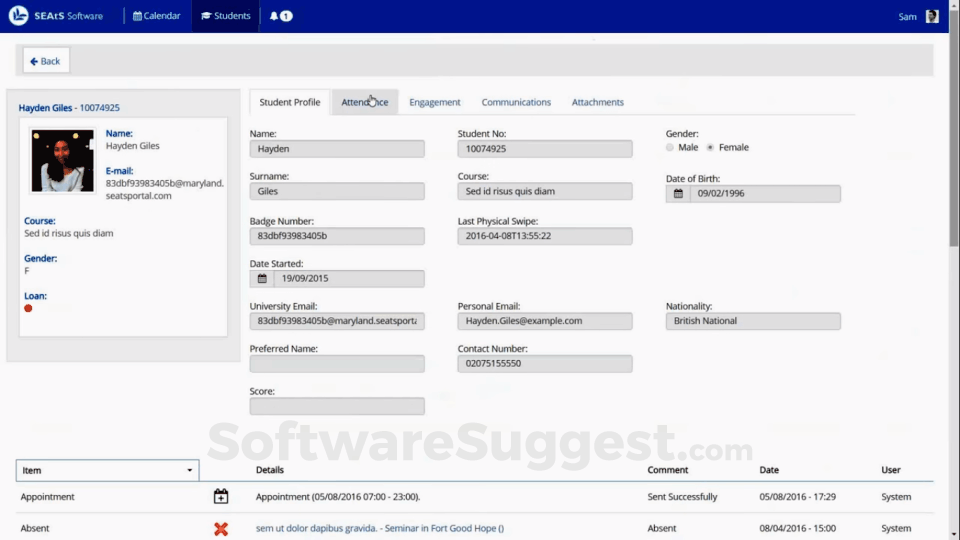Click the SEAtS Software logo
The height and width of the screenshot is (540, 960).
56,15
